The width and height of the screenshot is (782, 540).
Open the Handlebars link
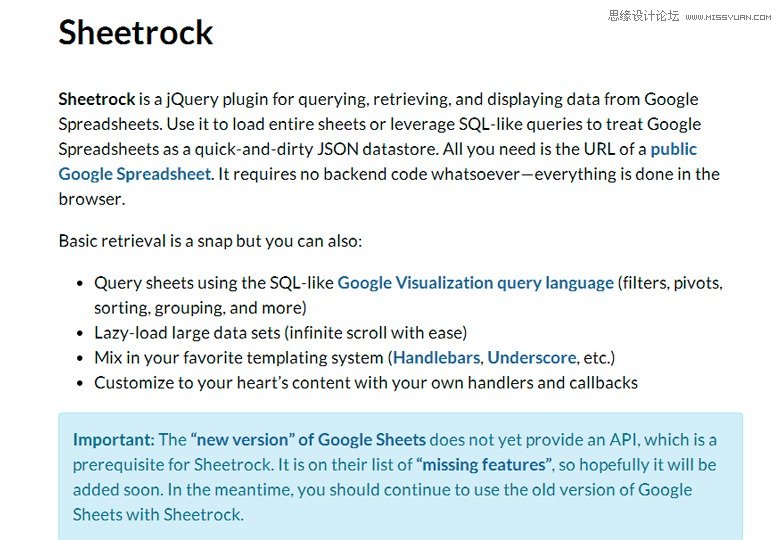[x=436, y=358]
